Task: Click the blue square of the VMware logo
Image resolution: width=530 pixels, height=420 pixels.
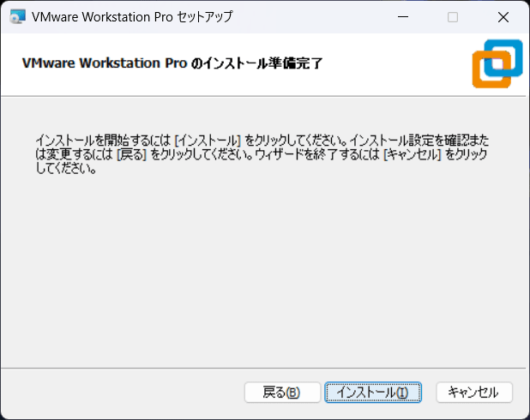Action: pos(504,58)
